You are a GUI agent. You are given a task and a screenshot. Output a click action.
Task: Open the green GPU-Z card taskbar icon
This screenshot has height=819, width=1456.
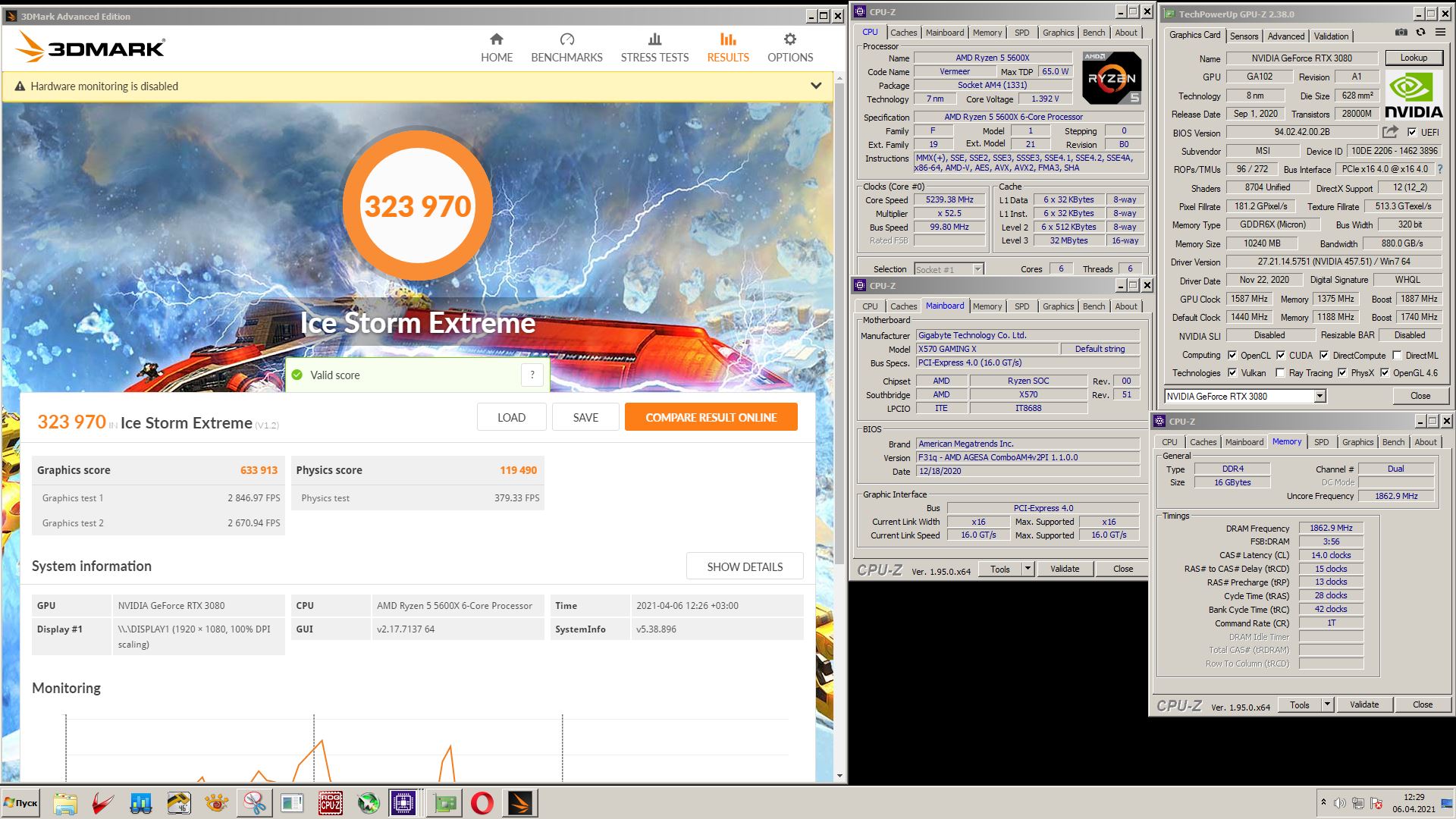444,803
